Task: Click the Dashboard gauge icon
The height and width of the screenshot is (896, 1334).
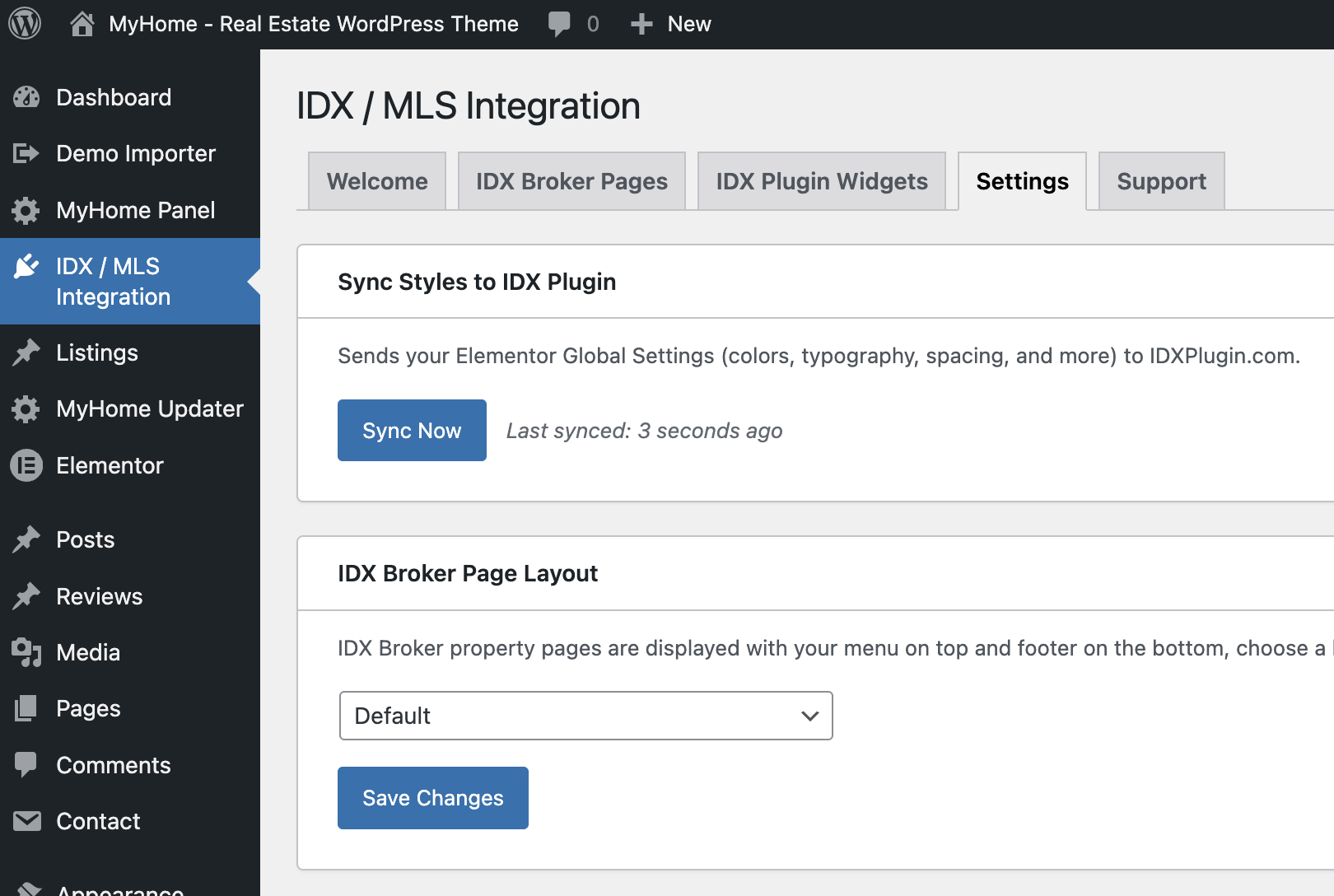Action: 26,97
